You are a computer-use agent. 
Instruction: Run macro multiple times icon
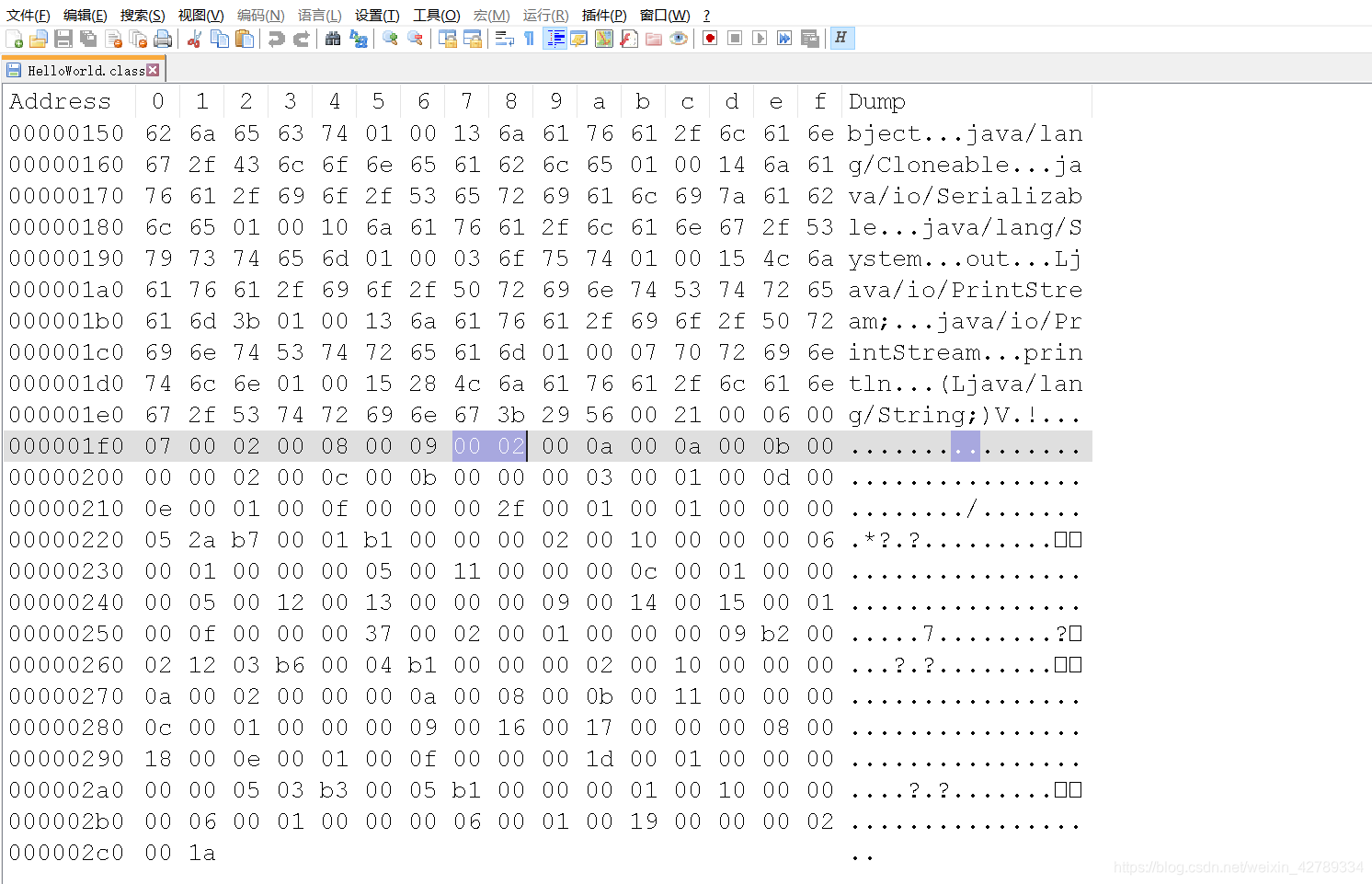tap(784, 39)
